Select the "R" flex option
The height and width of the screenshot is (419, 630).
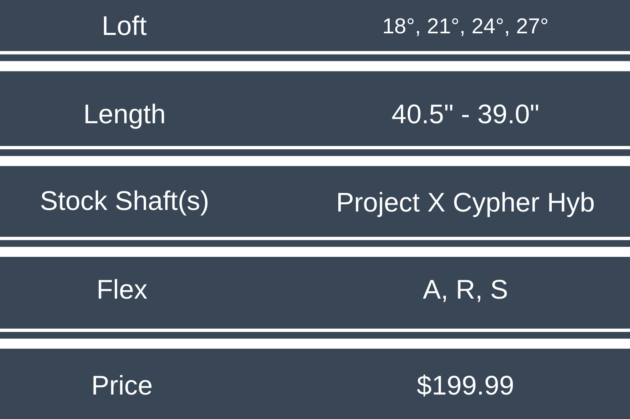click(x=464, y=290)
